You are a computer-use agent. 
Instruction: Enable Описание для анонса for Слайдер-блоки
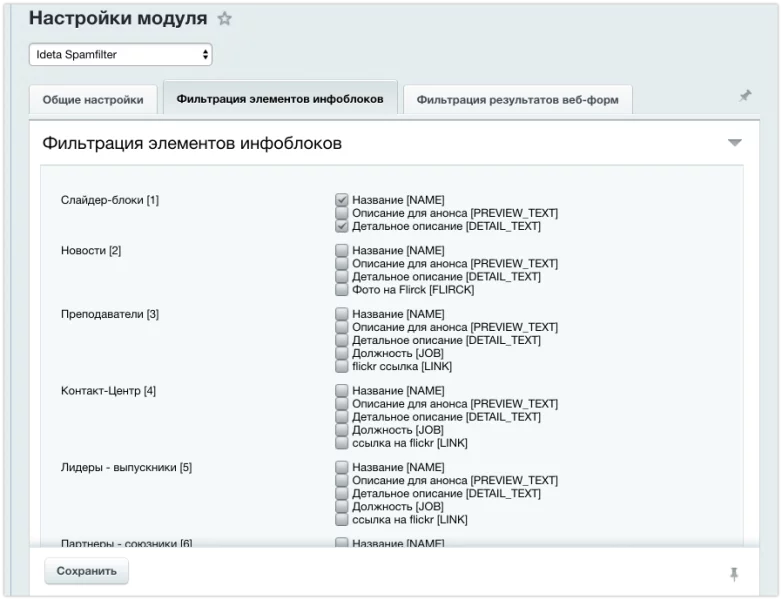(342, 213)
